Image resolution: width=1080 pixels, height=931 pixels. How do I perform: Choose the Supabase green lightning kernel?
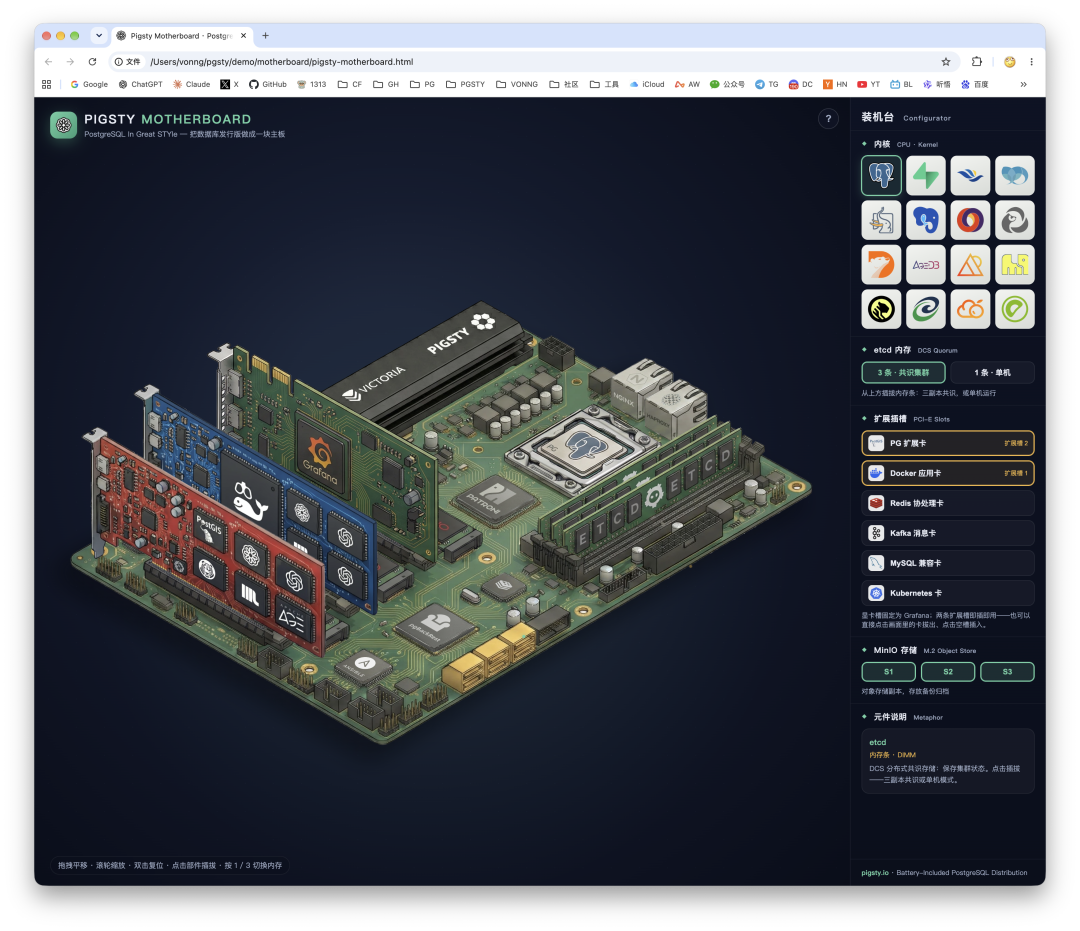[x=926, y=176]
